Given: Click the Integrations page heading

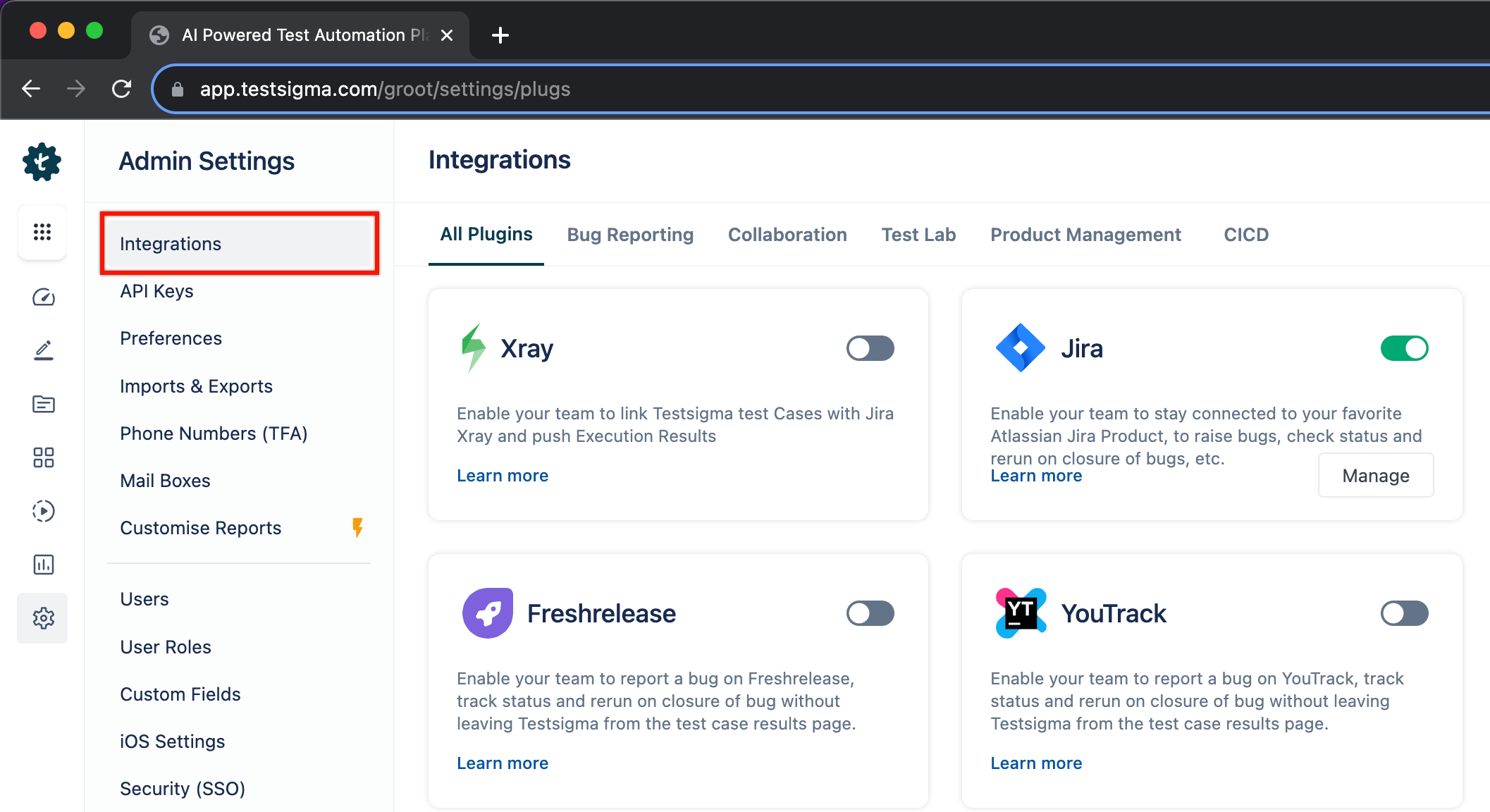Looking at the screenshot, I should [x=499, y=160].
